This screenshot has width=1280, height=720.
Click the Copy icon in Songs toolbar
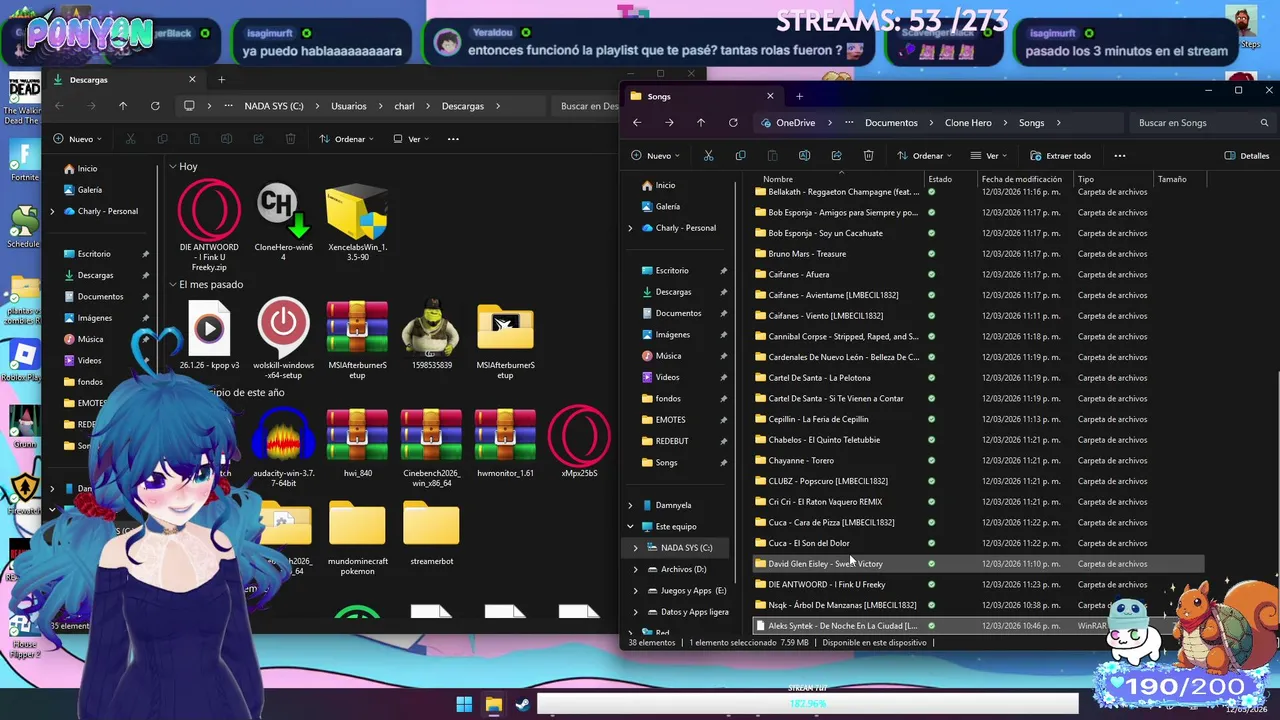coord(740,156)
